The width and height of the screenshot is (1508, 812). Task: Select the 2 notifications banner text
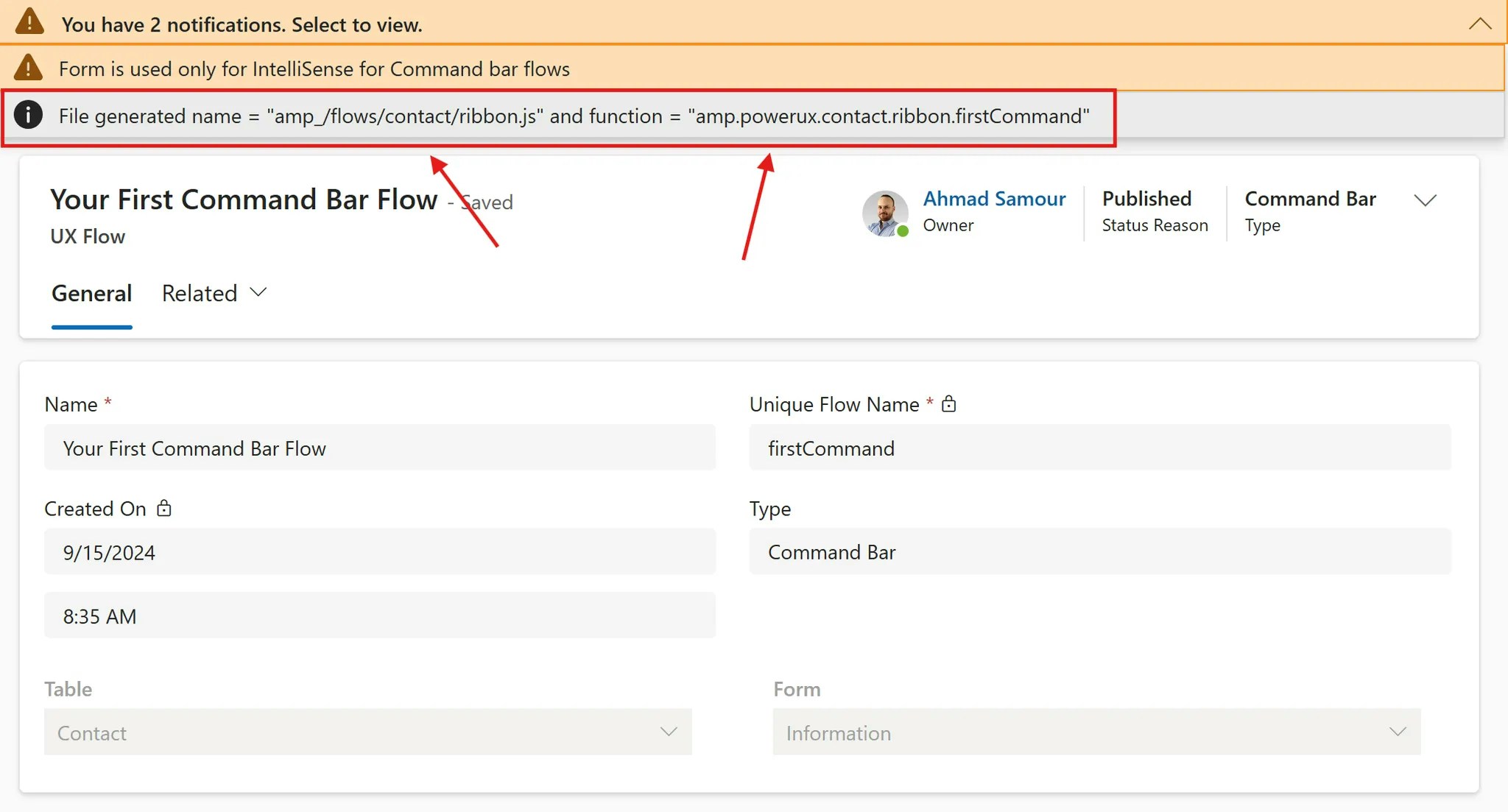coord(242,24)
